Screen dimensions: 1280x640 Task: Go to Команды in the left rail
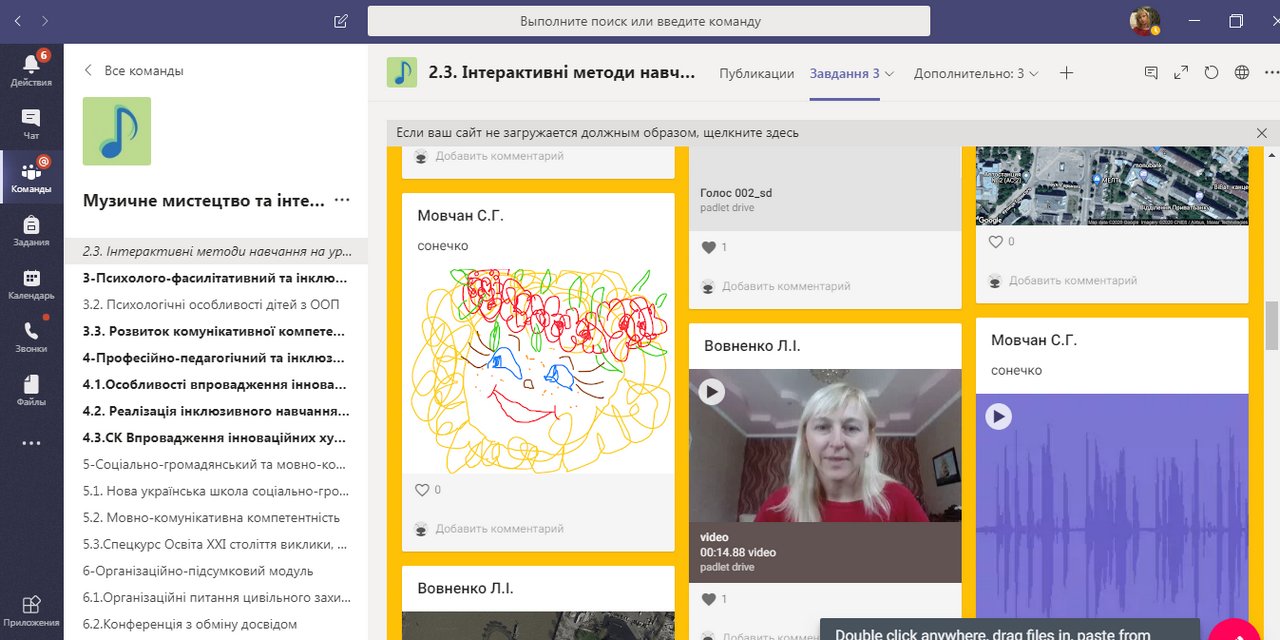pyautogui.click(x=31, y=176)
